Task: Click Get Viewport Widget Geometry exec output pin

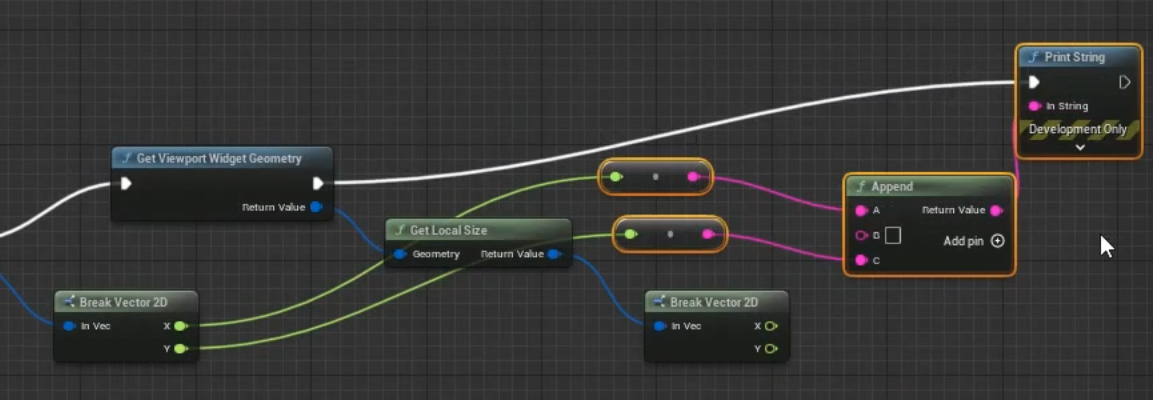Action: point(318,183)
